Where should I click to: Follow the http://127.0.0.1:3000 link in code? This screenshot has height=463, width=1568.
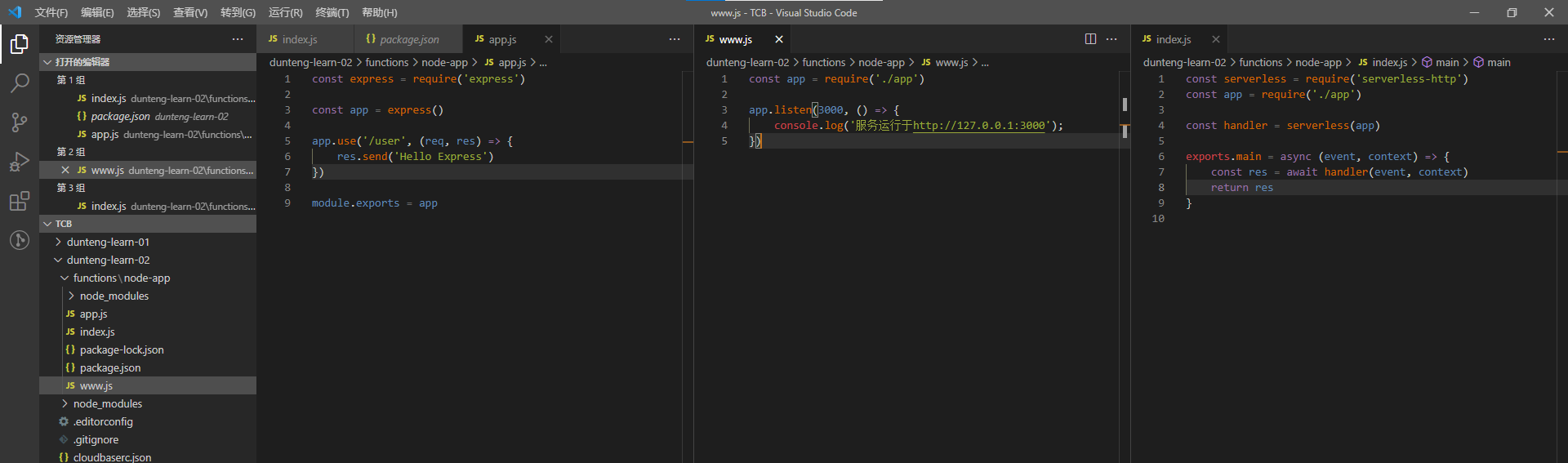coord(979,126)
